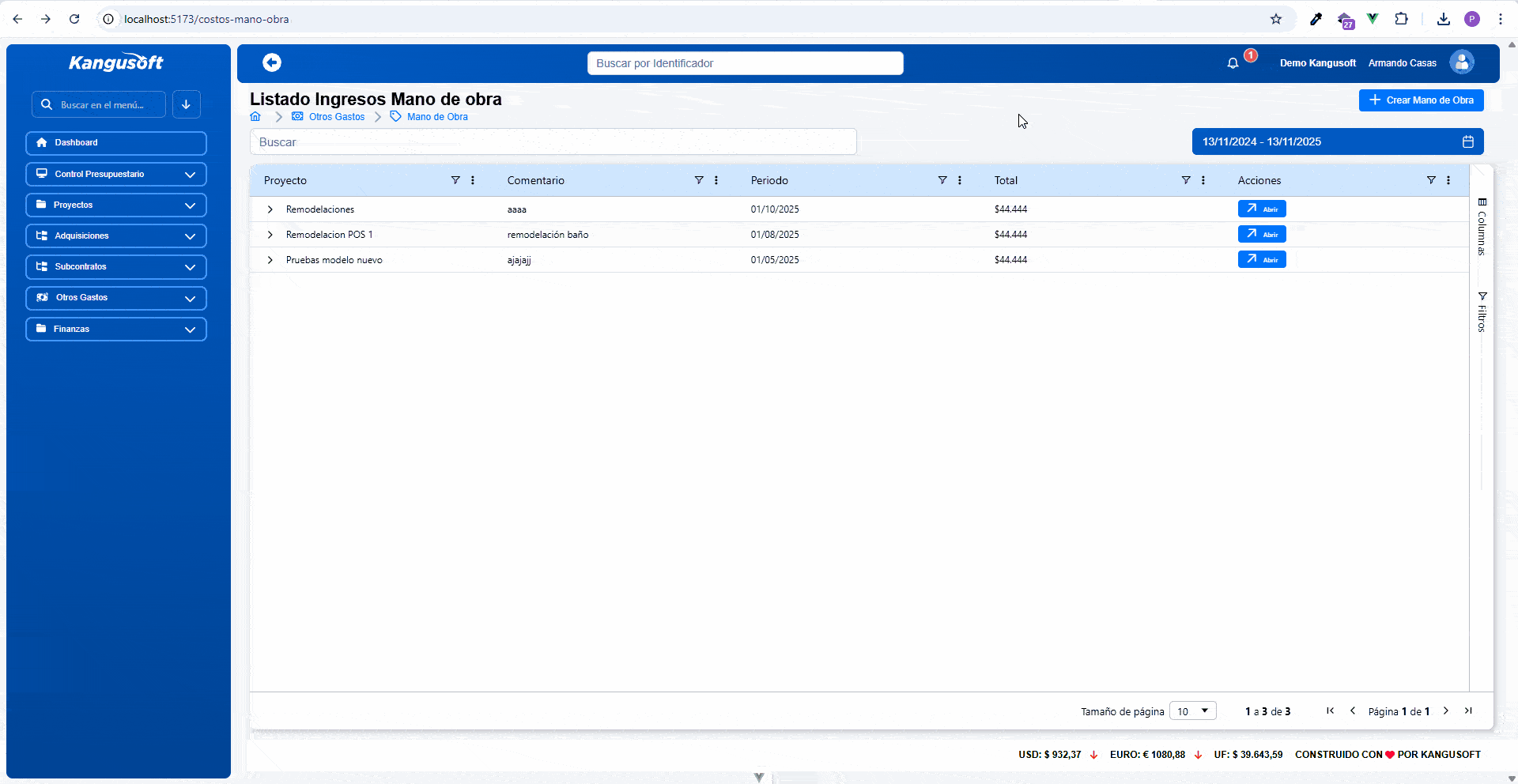Click the back arrow circle icon
The image size is (1518, 784).
click(272, 62)
